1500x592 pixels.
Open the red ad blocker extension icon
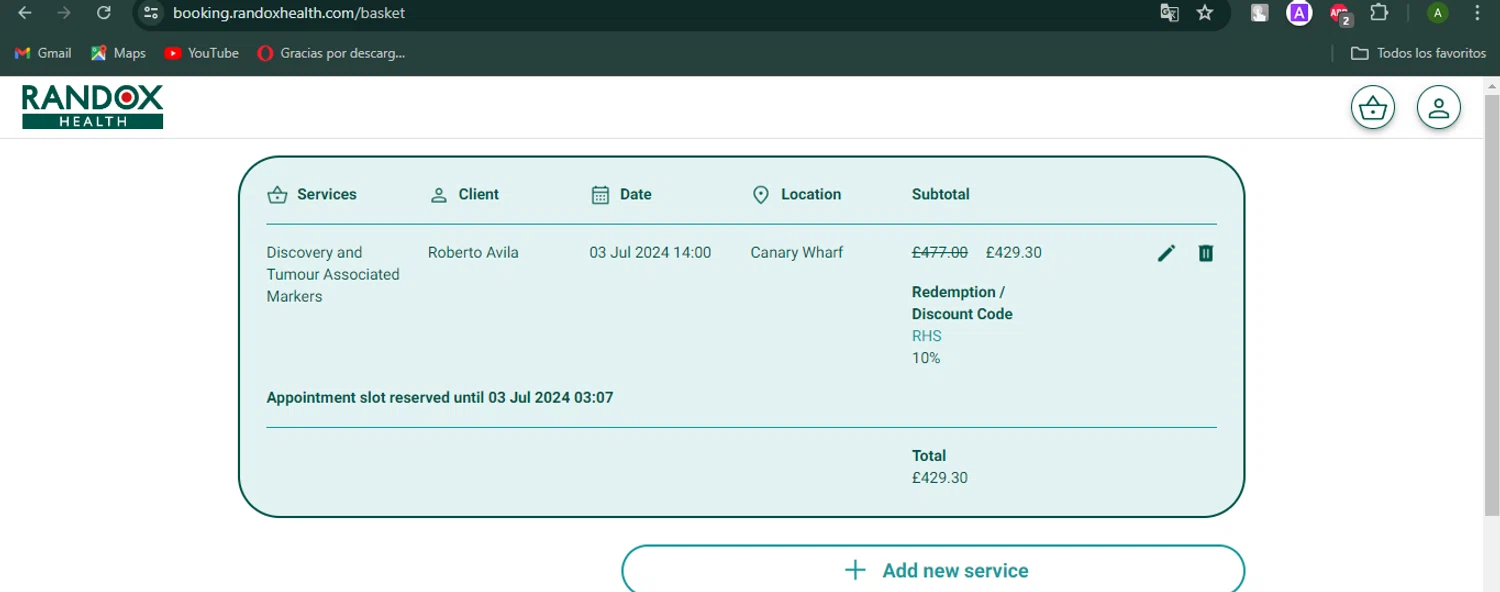click(1340, 14)
